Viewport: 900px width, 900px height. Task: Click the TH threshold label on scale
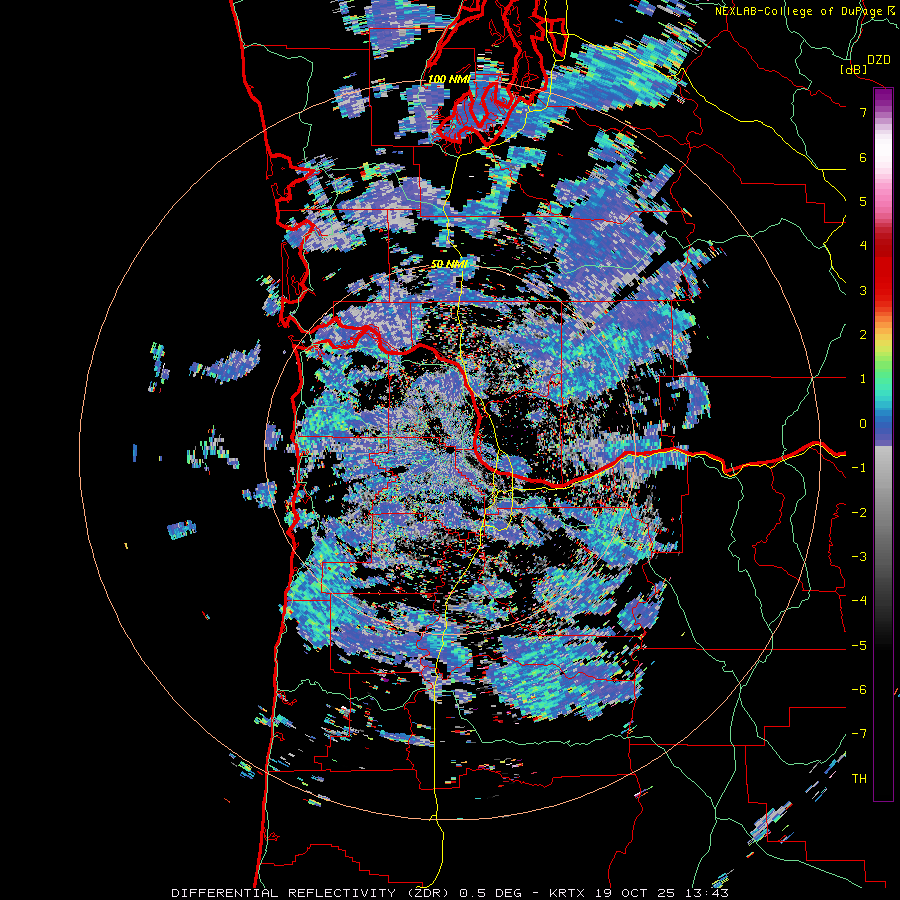[859, 779]
